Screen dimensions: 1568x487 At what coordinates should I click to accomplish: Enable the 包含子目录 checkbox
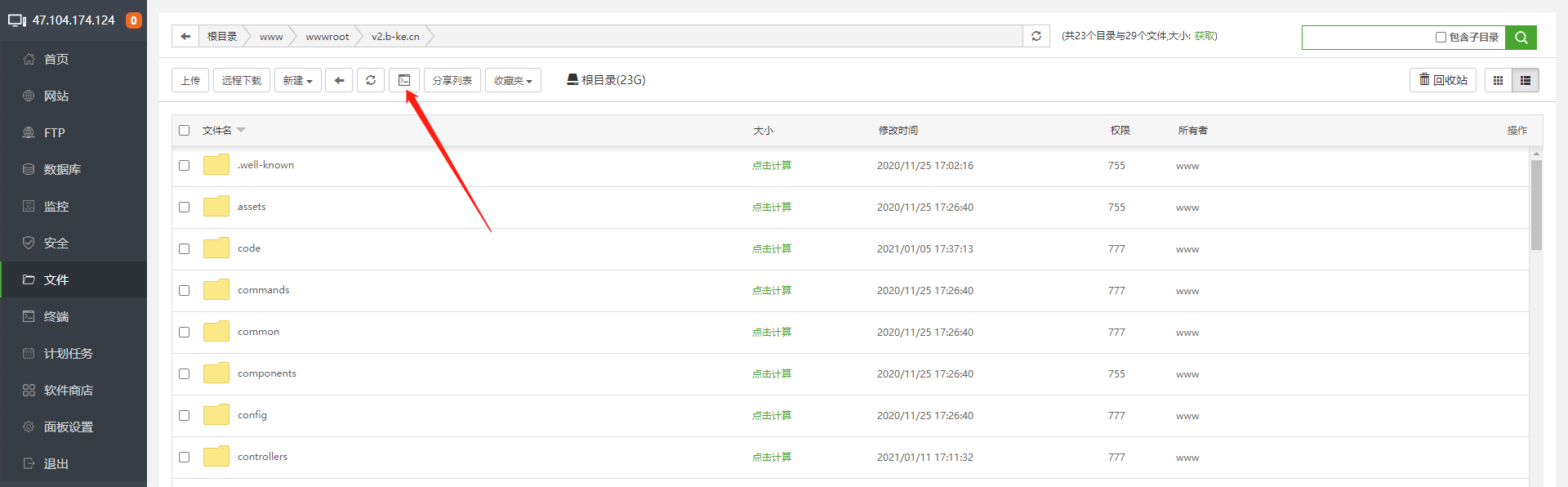[x=1441, y=37]
